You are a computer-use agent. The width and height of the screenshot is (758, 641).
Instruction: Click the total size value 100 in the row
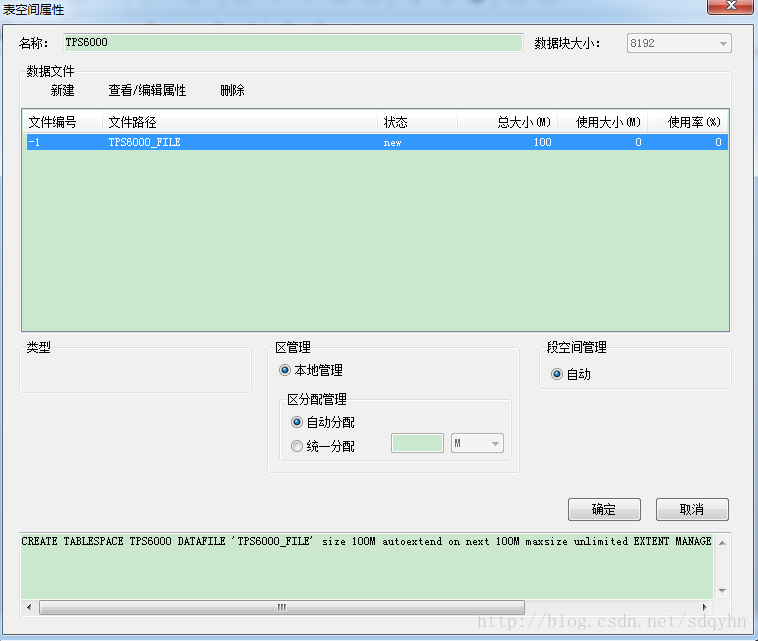click(542, 142)
